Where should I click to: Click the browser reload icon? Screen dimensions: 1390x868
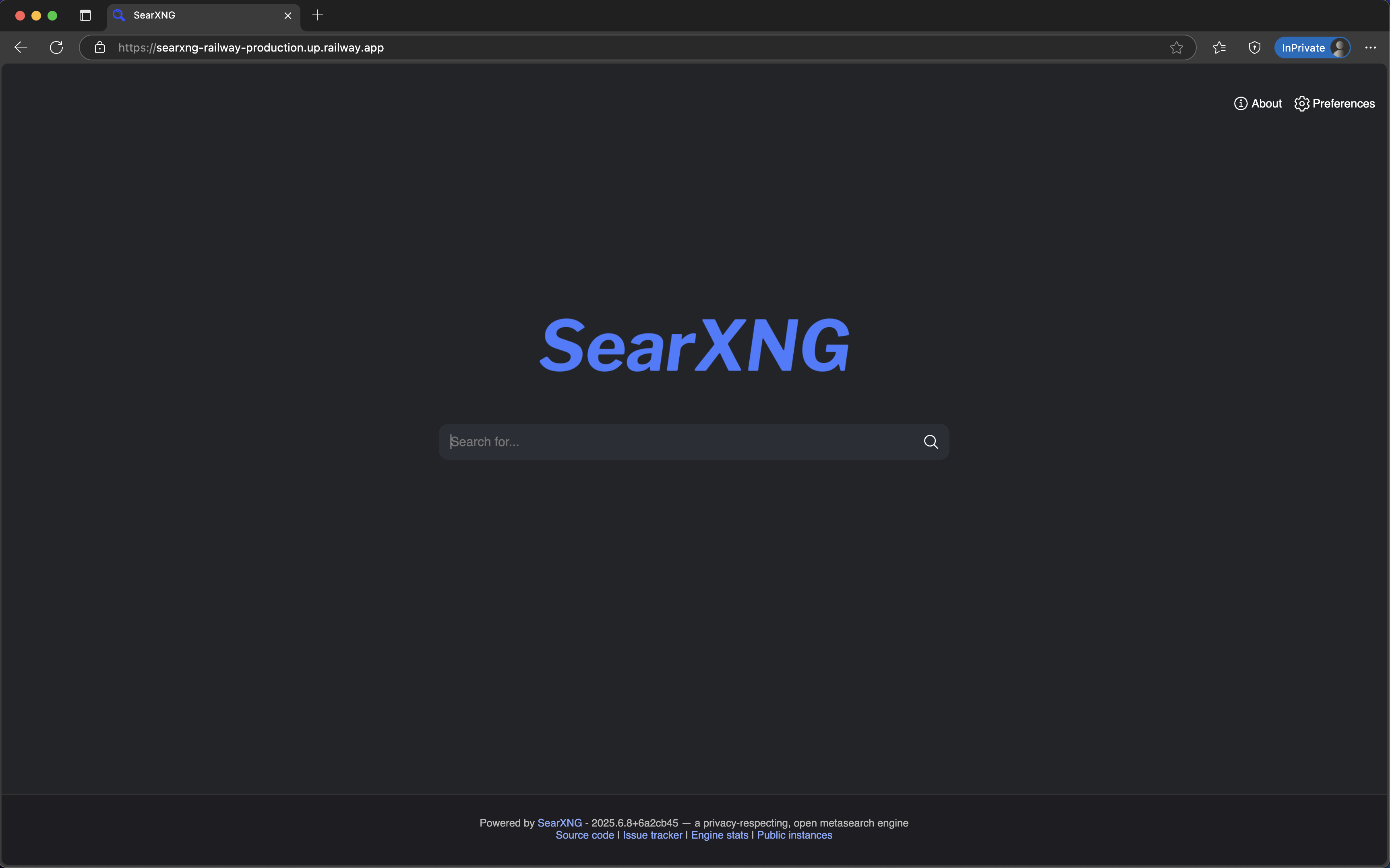coord(56,47)
